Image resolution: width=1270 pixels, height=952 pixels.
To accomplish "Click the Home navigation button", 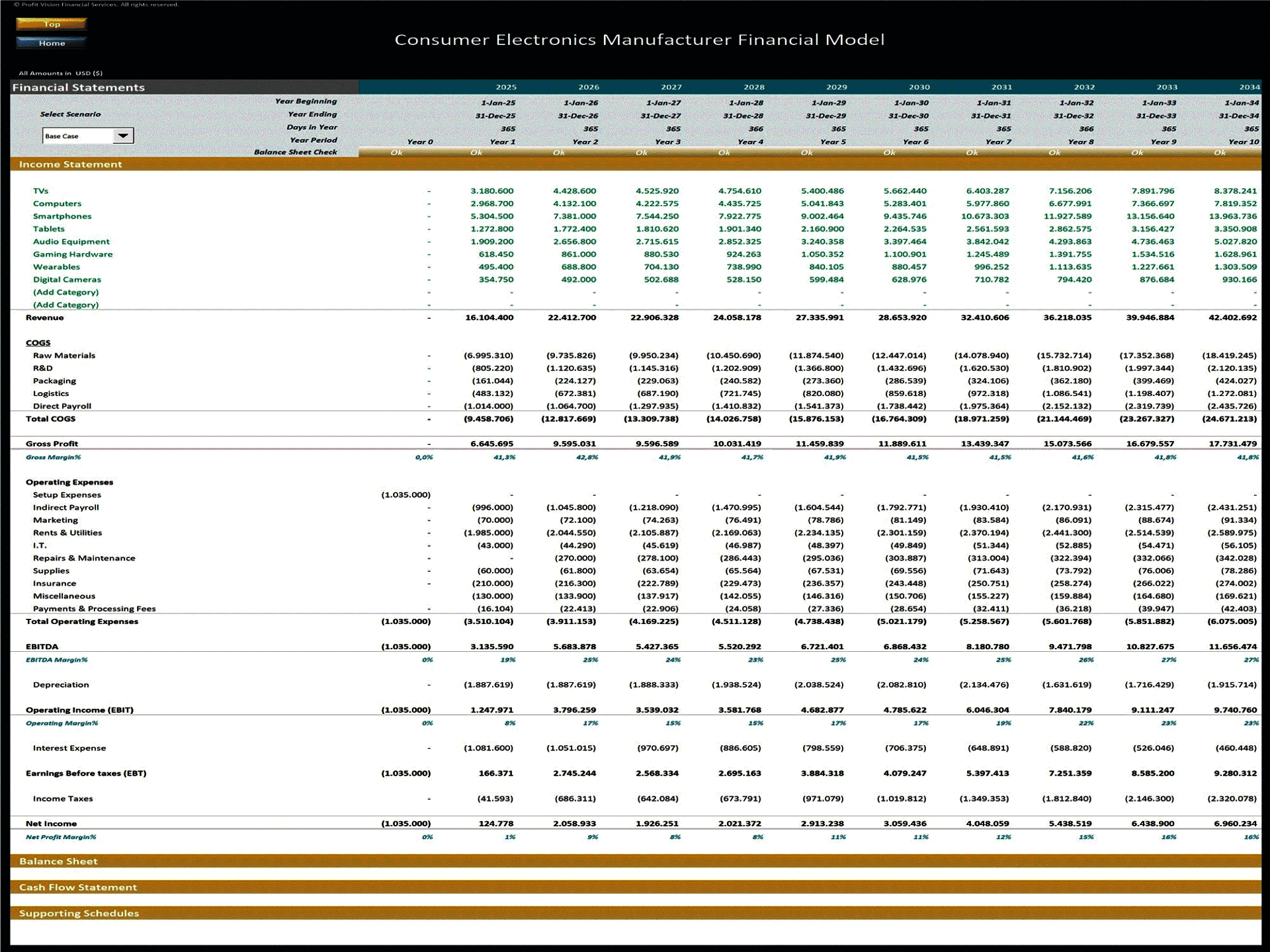I will (x=50, y=42).
